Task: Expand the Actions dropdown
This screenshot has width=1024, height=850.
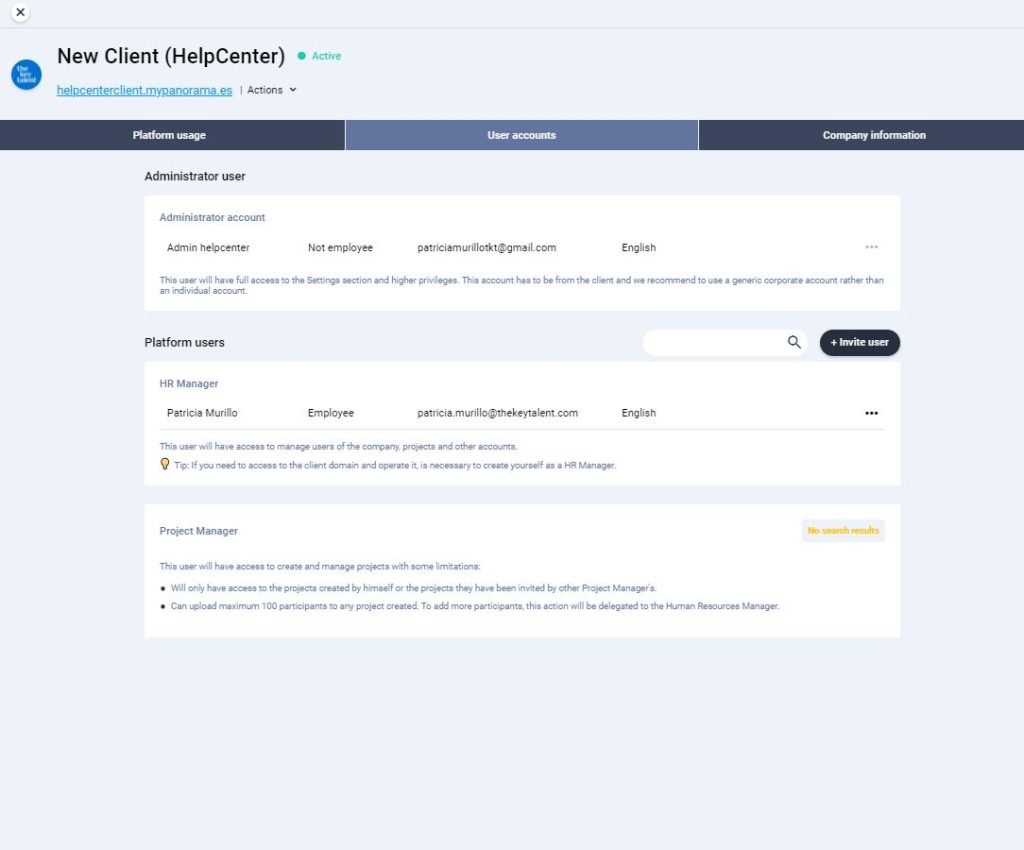Action: (x=272, y=90)
